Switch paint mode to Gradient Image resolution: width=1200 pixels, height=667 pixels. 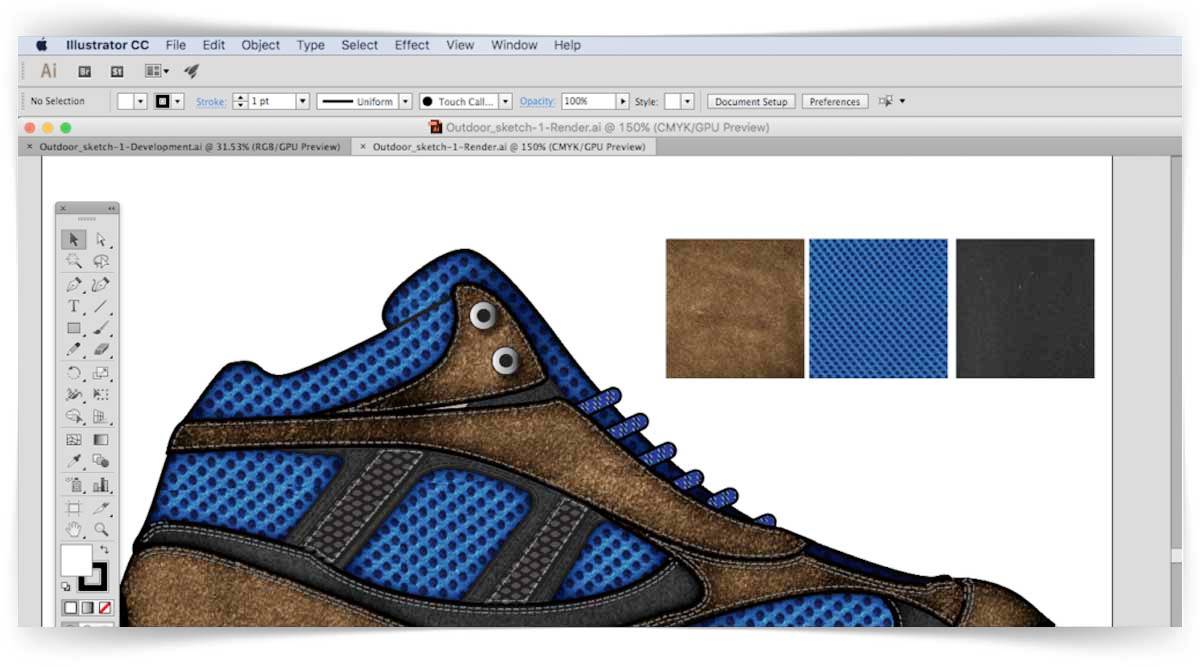click(87, 607)
